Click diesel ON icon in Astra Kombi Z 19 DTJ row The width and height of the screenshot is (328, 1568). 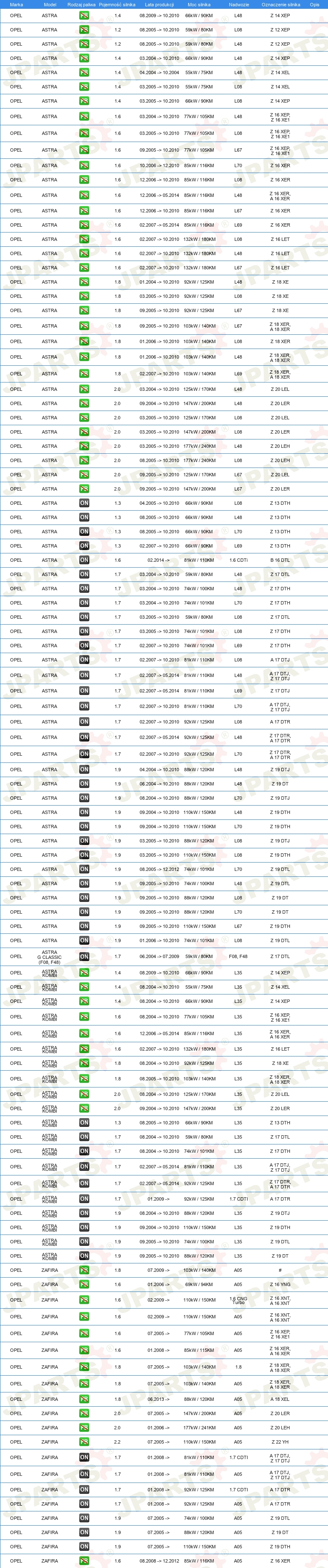click(84, 1213)
